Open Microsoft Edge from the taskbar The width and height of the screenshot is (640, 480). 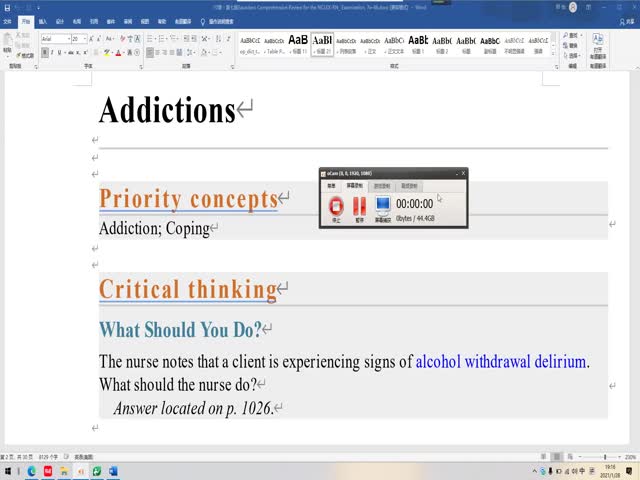click(x=31, y=470)
